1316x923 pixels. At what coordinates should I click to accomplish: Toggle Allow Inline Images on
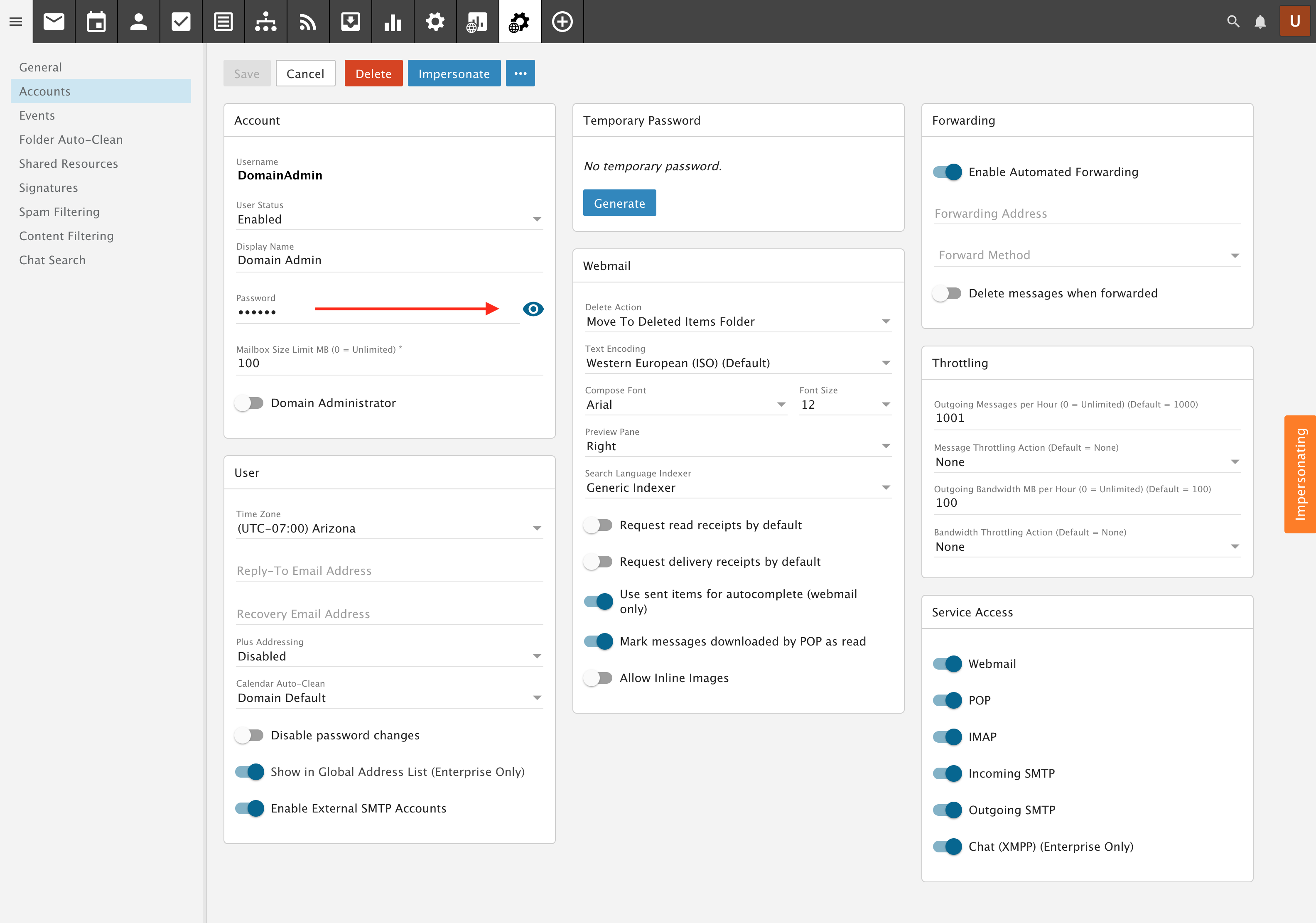599,678
